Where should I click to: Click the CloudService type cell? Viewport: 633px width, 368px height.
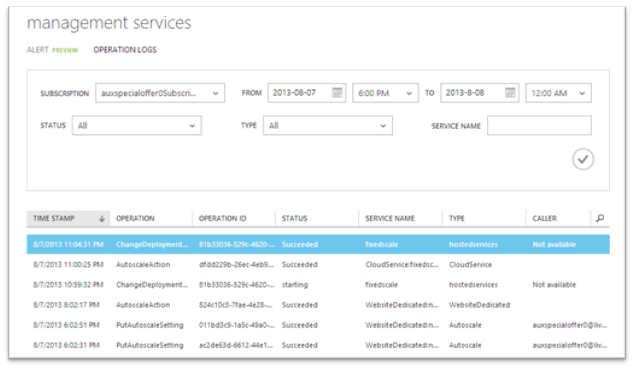click(x=470, y=265)
